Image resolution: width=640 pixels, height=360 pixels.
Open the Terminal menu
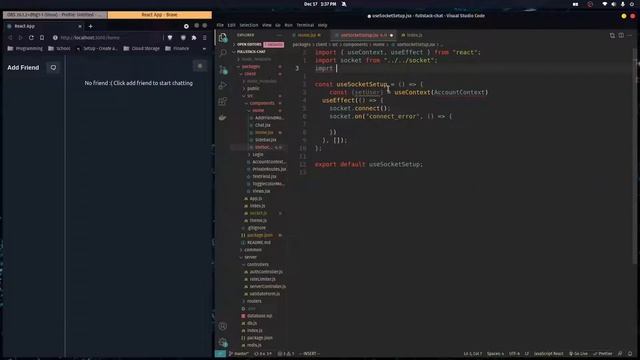(305, 25)
